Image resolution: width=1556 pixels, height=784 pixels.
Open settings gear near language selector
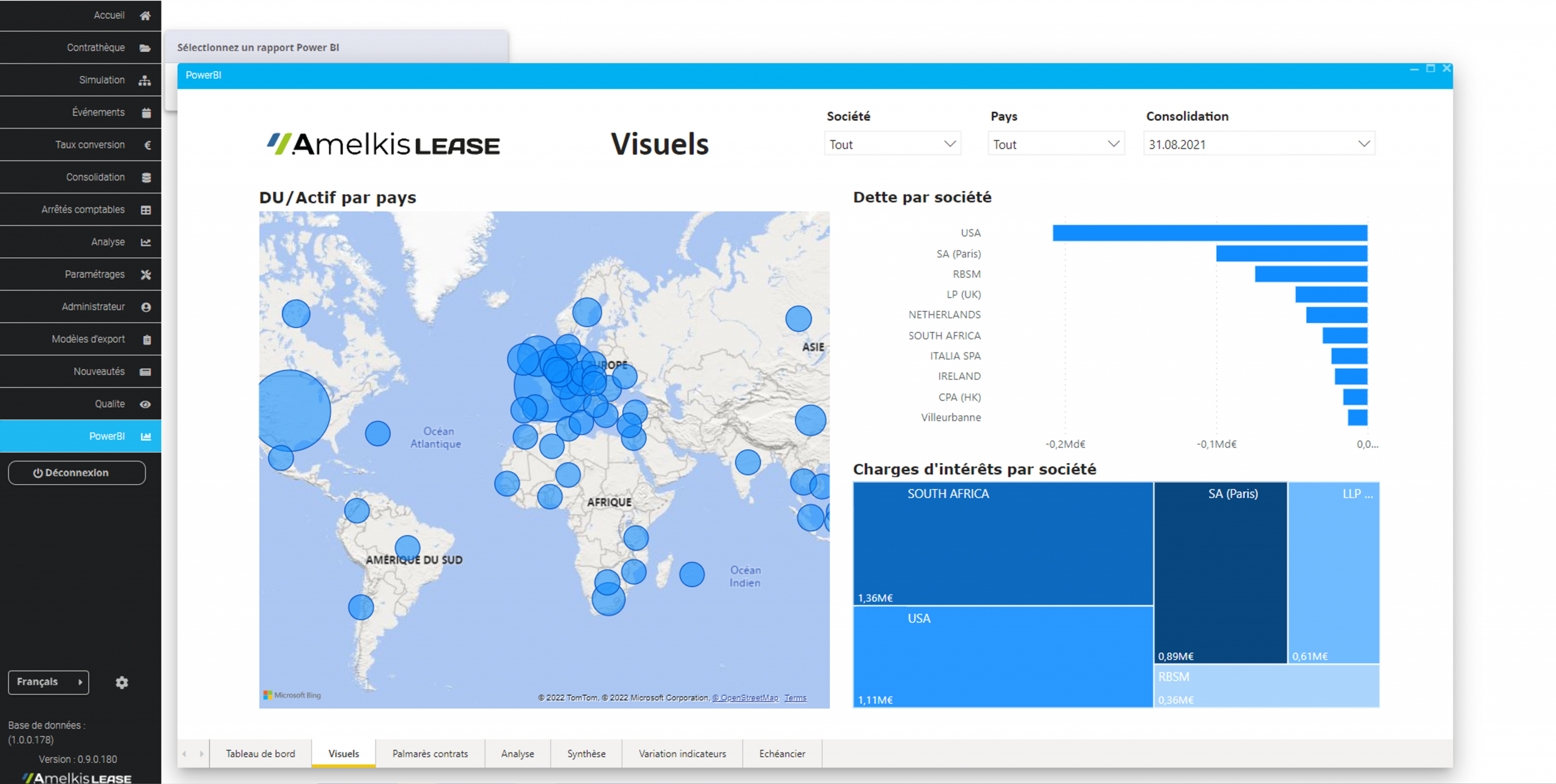(x=122, y=683)
